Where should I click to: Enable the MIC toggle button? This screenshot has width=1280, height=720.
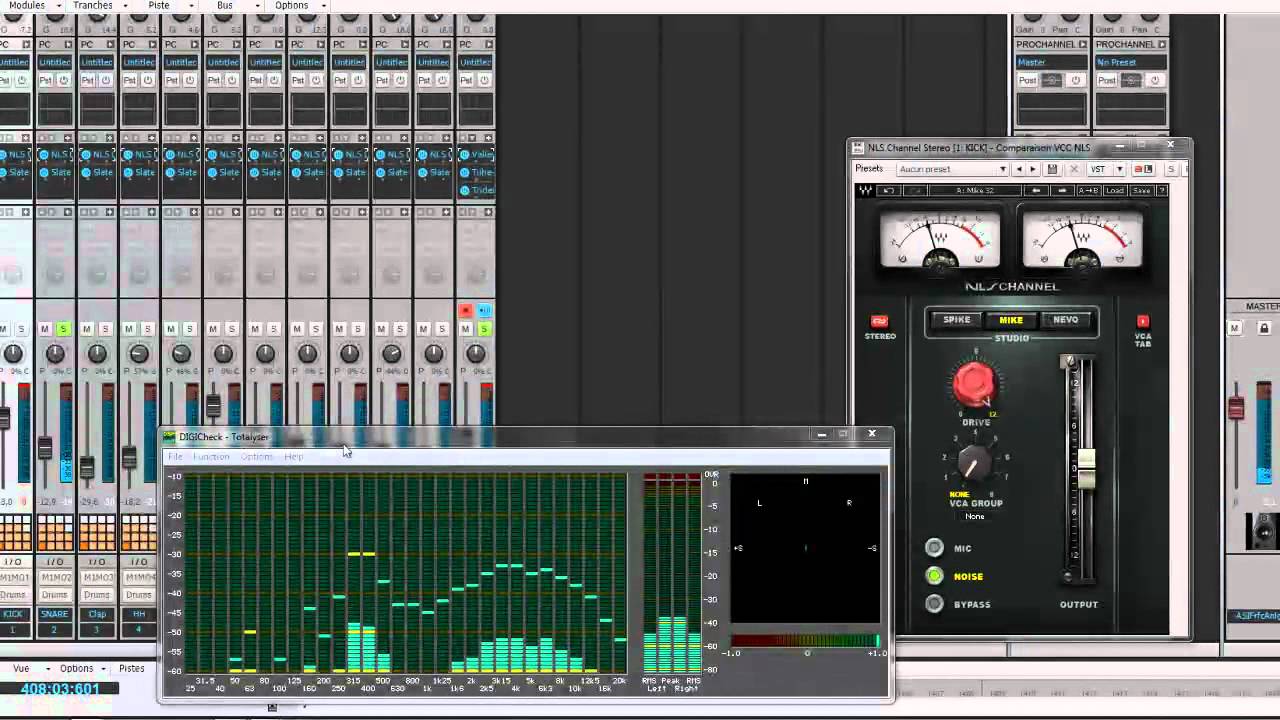pyautogui.click(x=934, y=547)
